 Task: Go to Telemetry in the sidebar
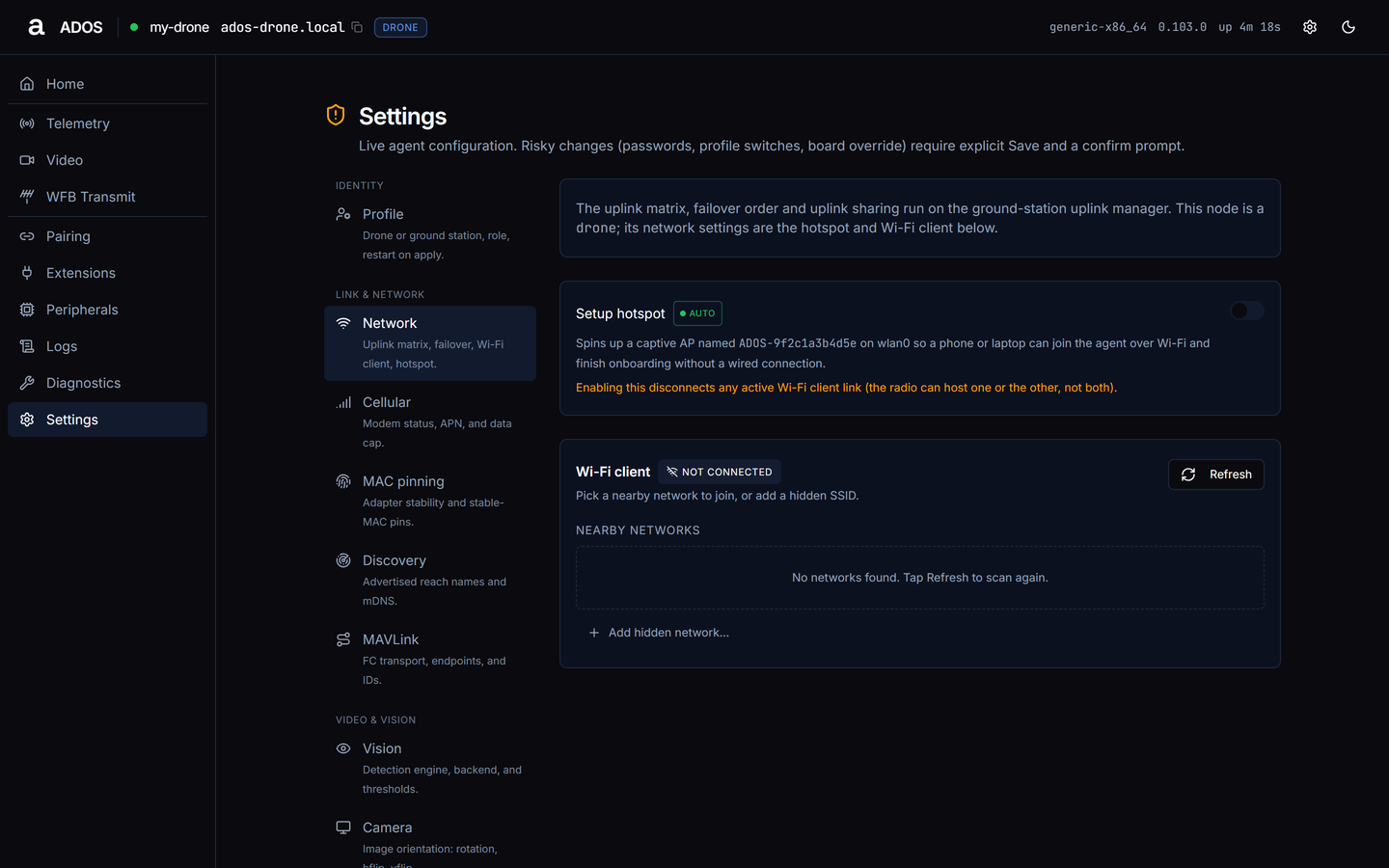(107, 123)
